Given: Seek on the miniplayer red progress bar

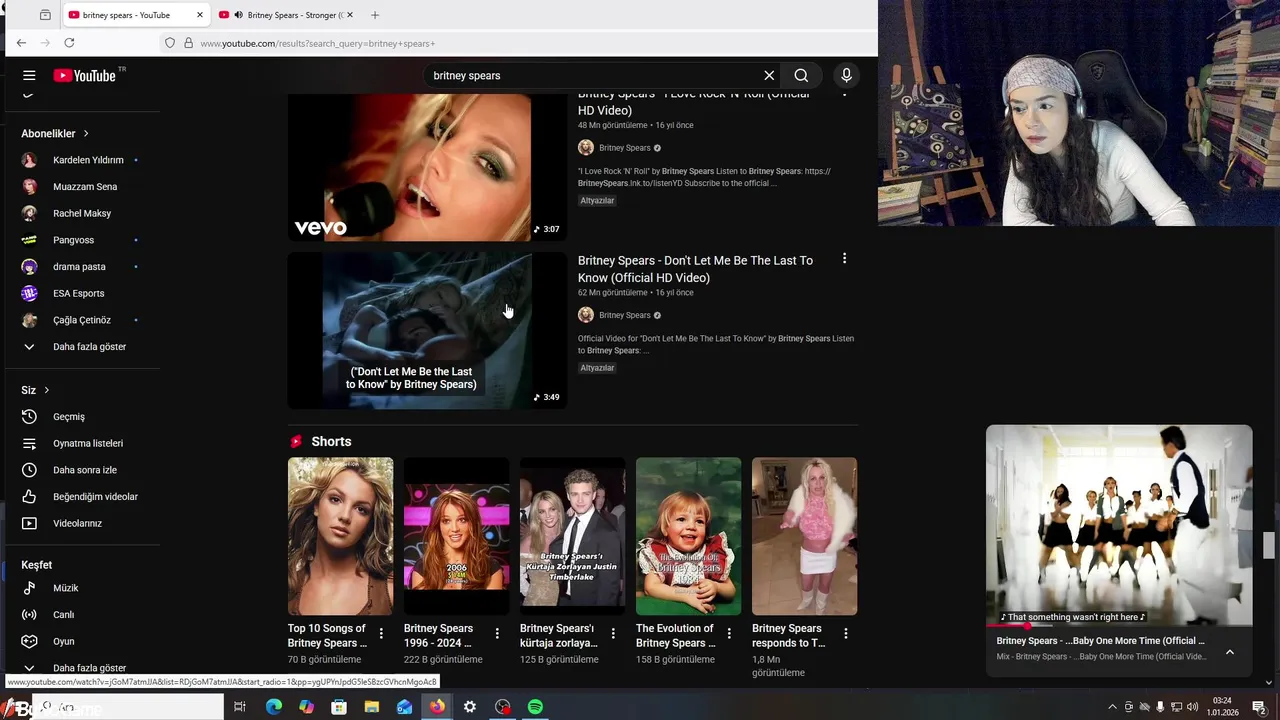Looking at the screenshot, I should (1119, 625).
